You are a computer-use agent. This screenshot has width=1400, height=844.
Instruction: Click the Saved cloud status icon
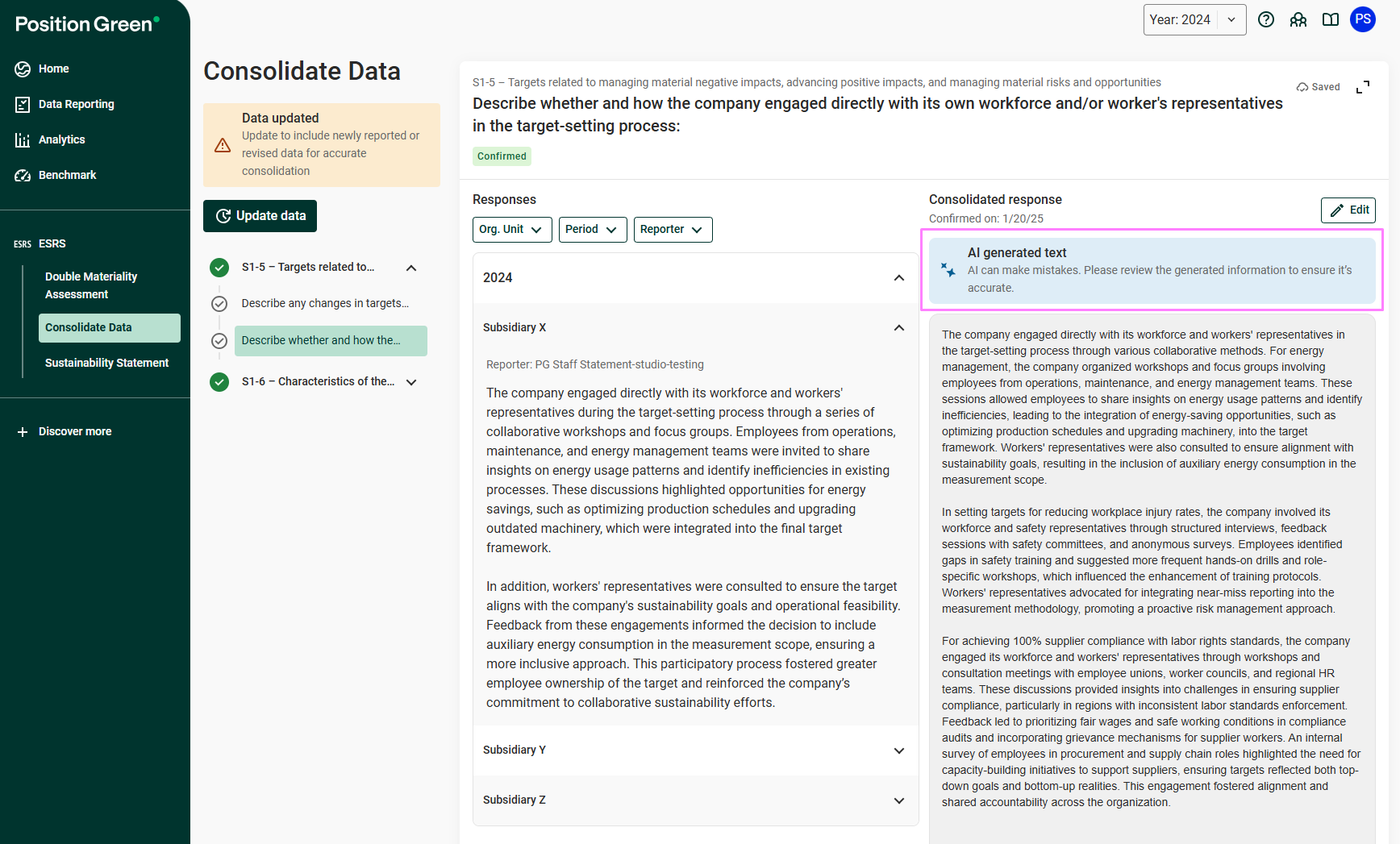[1302, 87]
